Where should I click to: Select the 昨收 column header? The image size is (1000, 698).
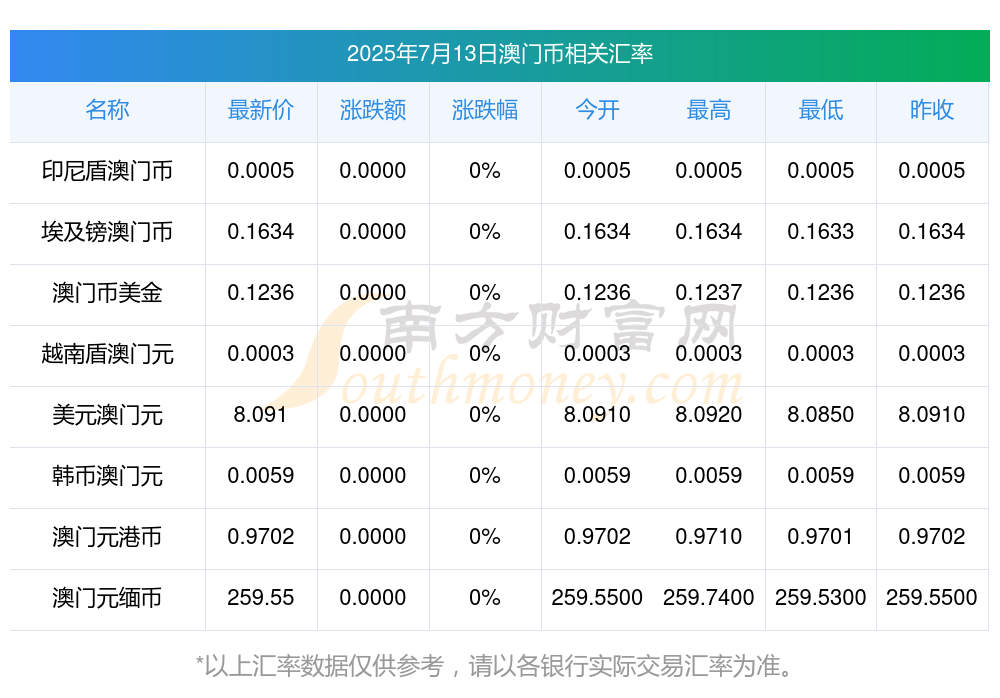pos(932,110)
